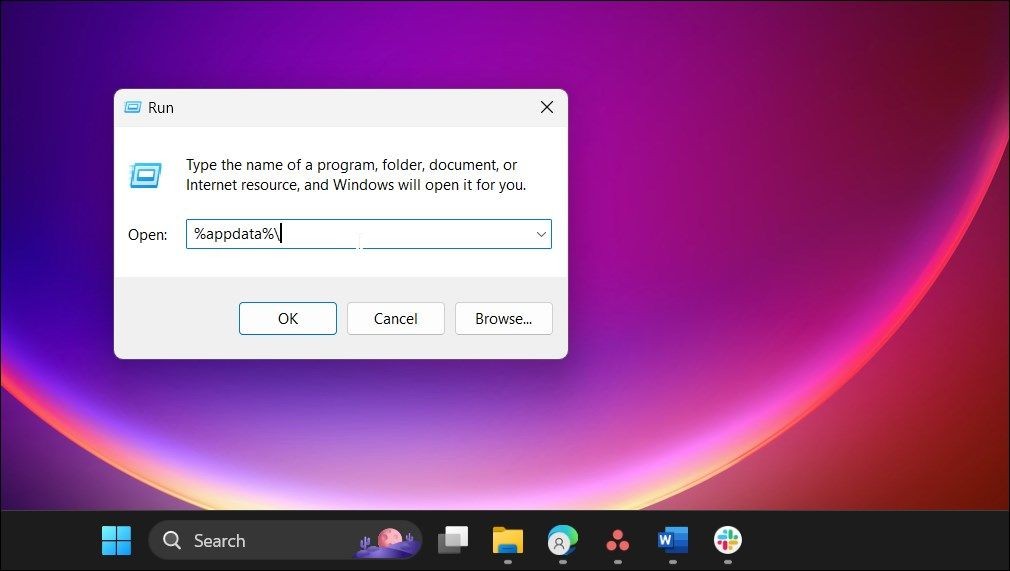Screen dimensions: 1010x571
Task: Open Task View from the taskbar
Action: pos(453,540)
